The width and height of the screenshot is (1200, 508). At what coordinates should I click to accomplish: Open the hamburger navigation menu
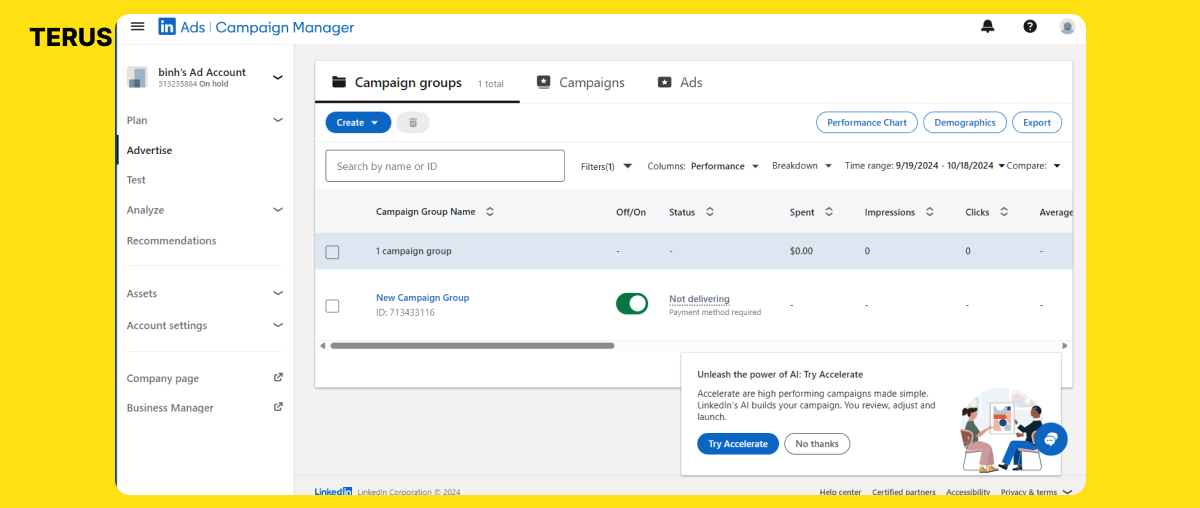138,27
